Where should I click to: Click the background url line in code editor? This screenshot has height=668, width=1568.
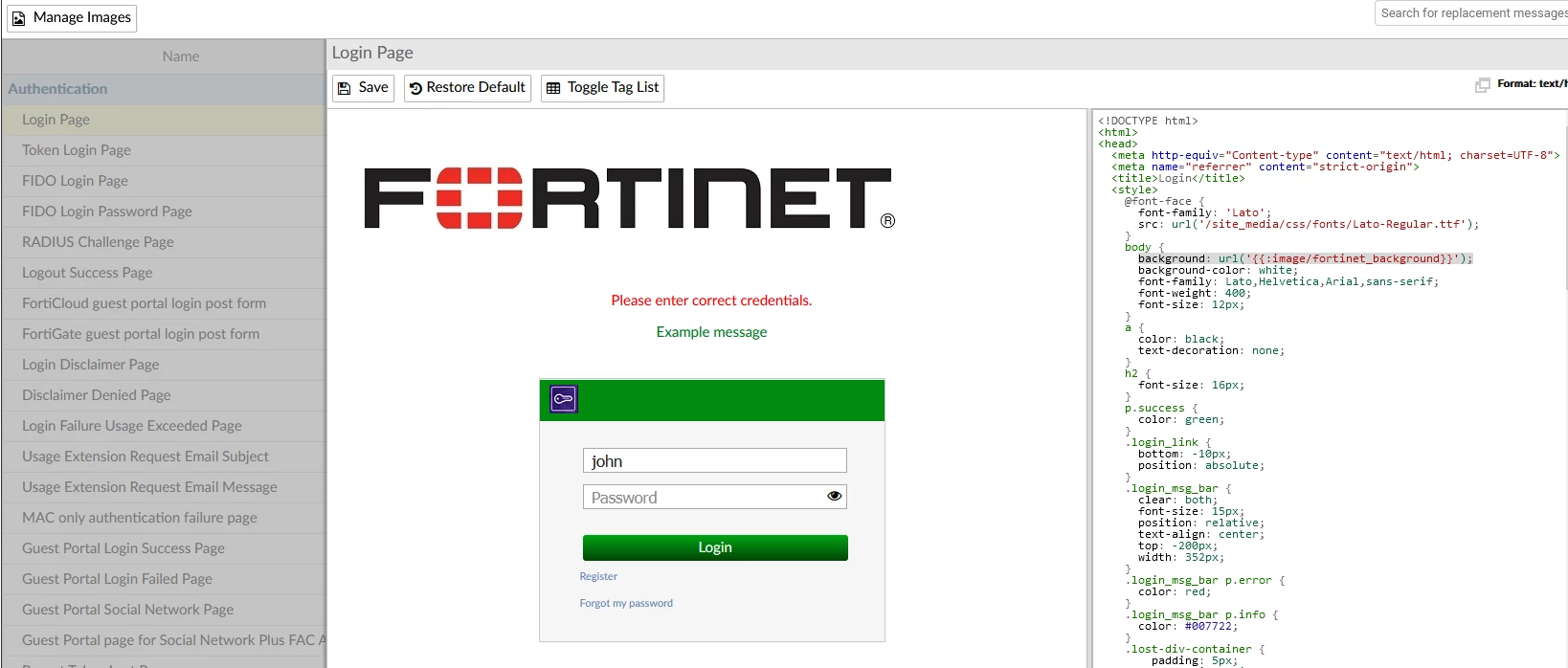pyautogui.click(x=1306, y=258)
